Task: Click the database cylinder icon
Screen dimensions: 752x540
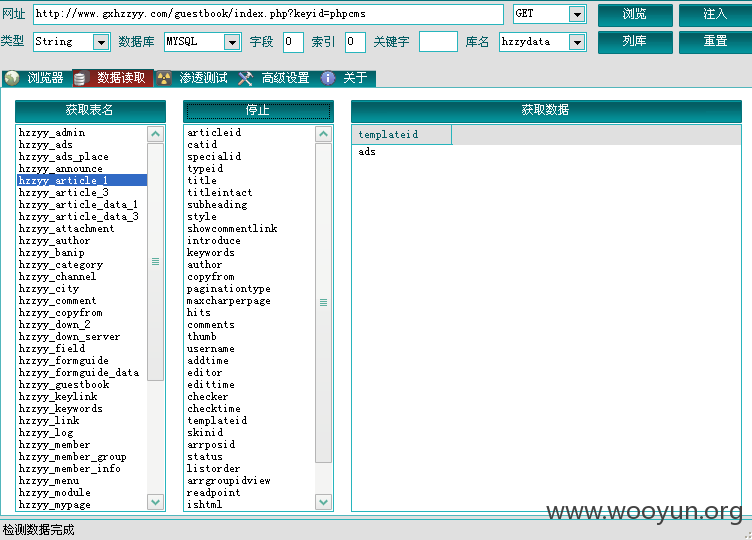Action: 80,78
